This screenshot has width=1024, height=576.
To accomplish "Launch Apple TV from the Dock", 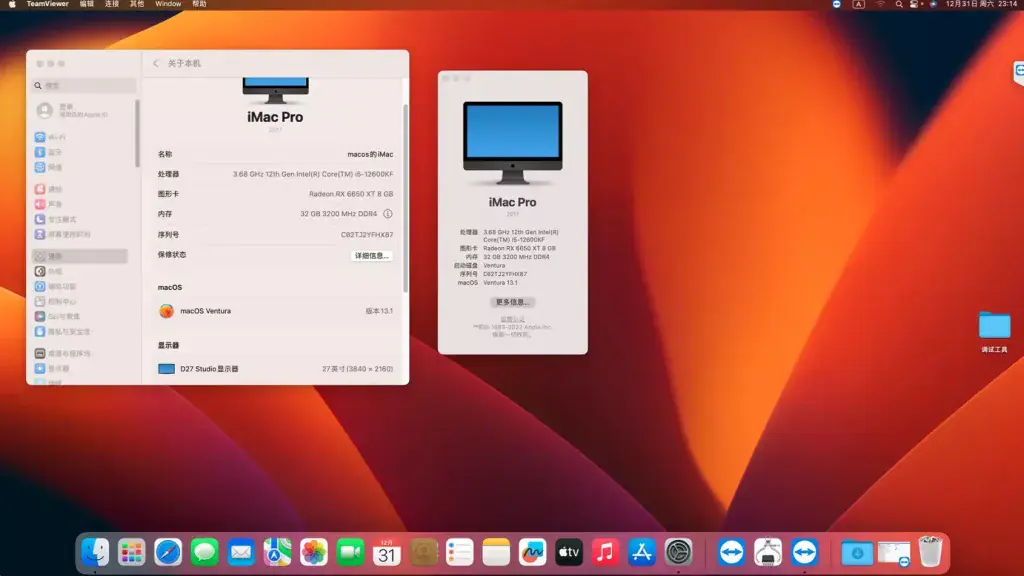I will pyautogui.click(x=569, y=552).
